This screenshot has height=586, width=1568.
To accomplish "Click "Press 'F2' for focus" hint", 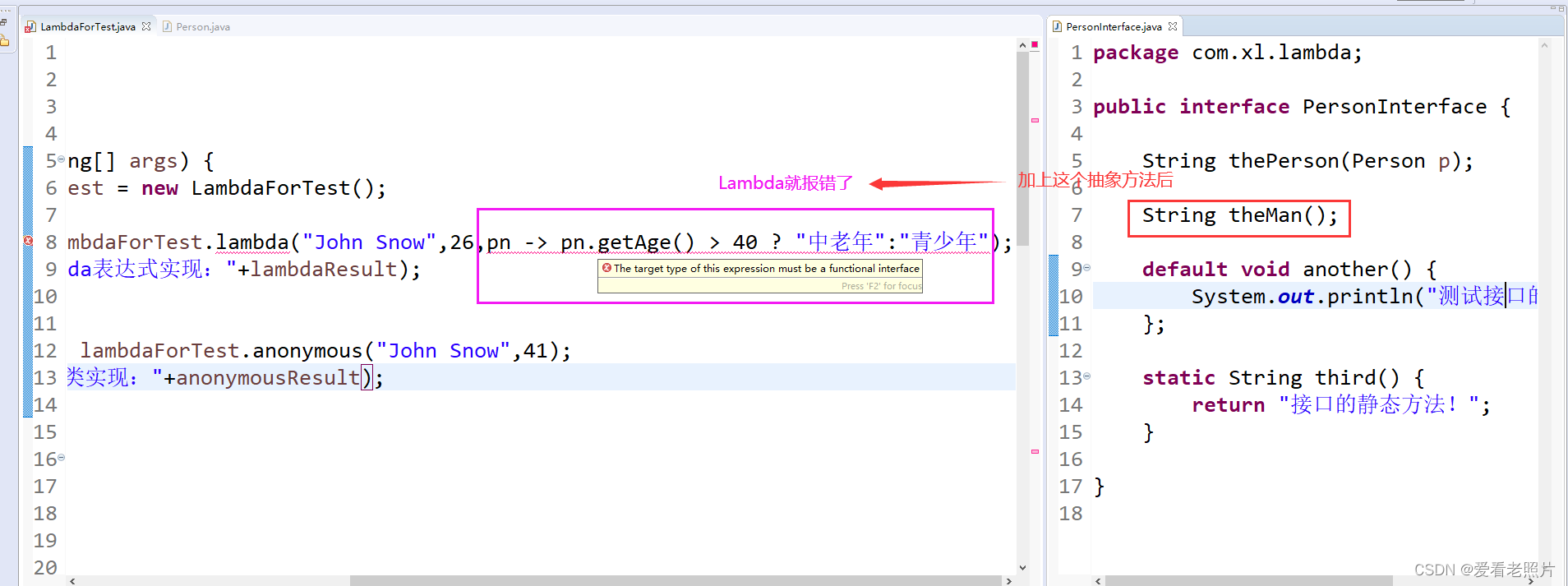I will click(x=882, y=286).
